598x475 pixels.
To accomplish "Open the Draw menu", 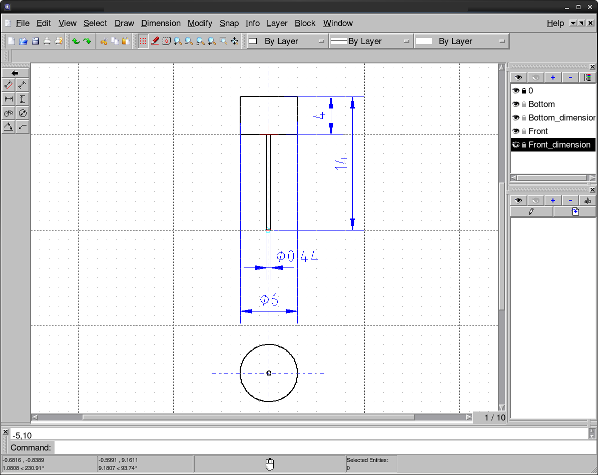I will point(124,23).
